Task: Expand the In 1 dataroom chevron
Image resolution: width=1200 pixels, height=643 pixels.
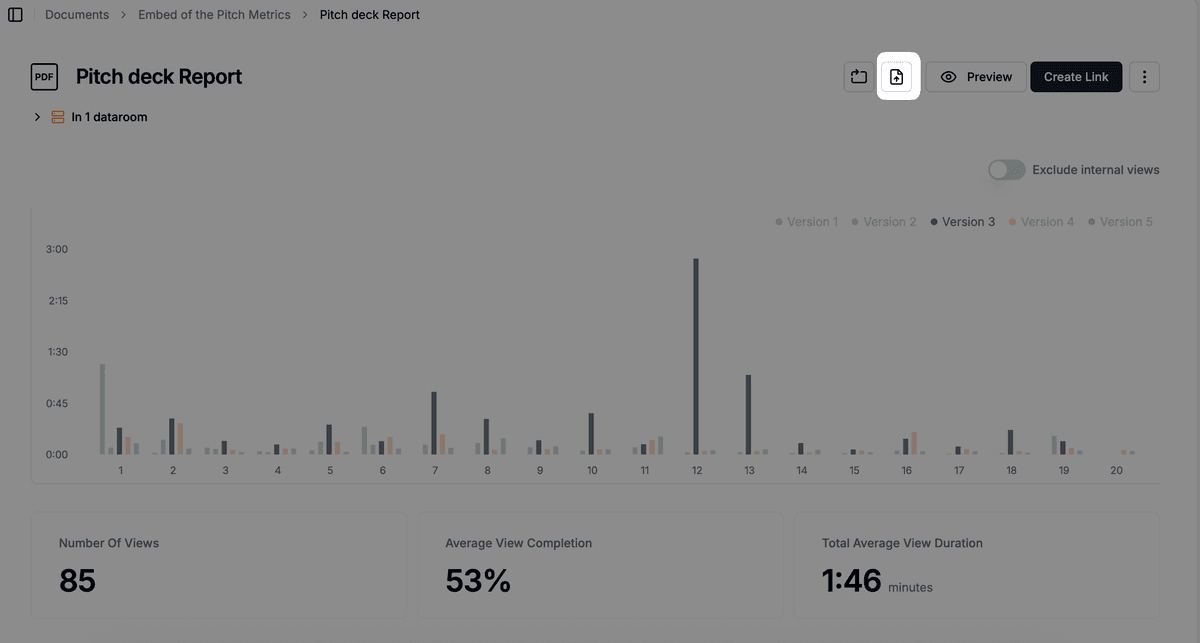Action: pos(37,117)
